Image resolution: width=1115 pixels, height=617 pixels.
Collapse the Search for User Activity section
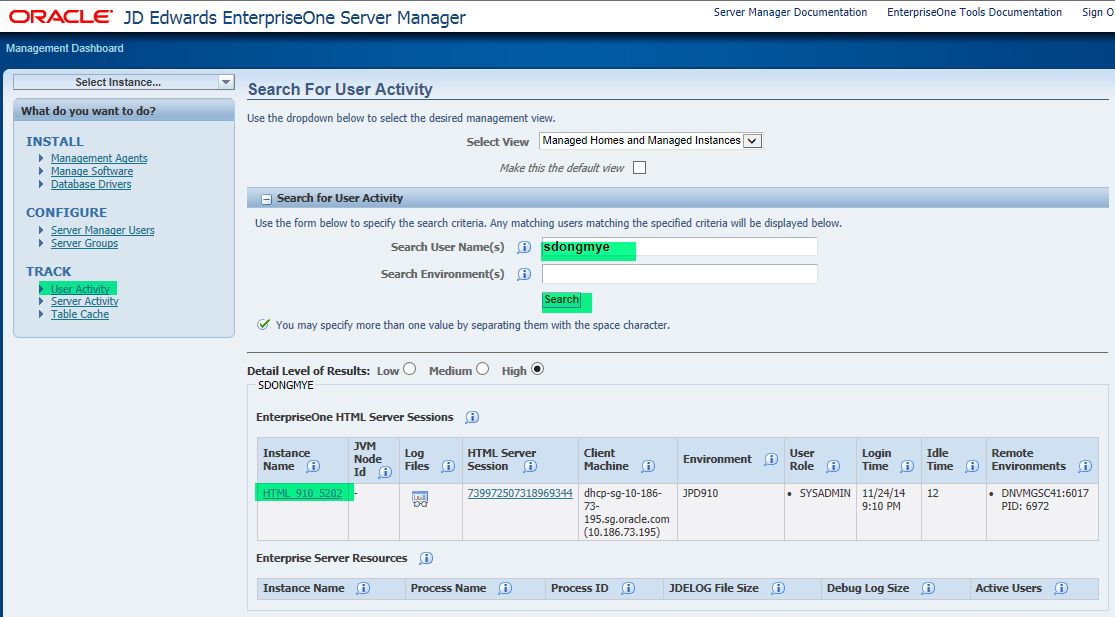(267, 199)
